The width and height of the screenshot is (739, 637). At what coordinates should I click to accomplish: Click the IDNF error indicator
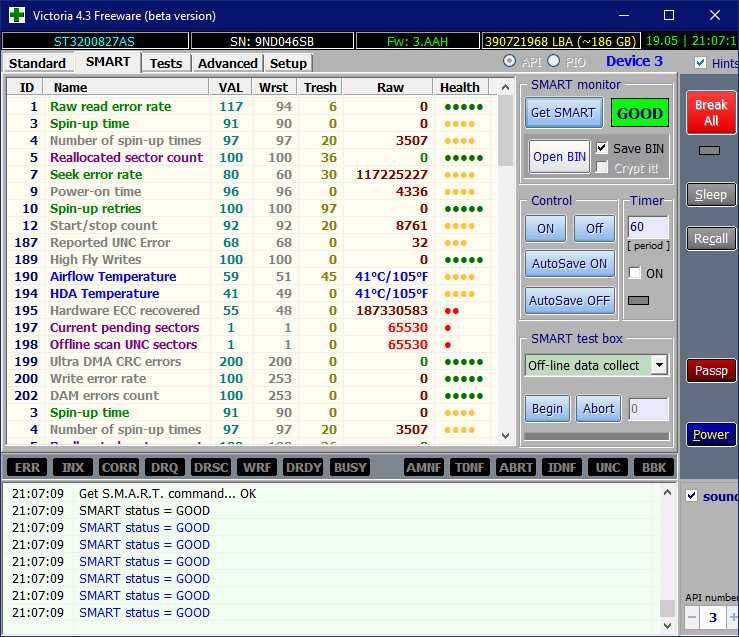click(x=562, y=467)
